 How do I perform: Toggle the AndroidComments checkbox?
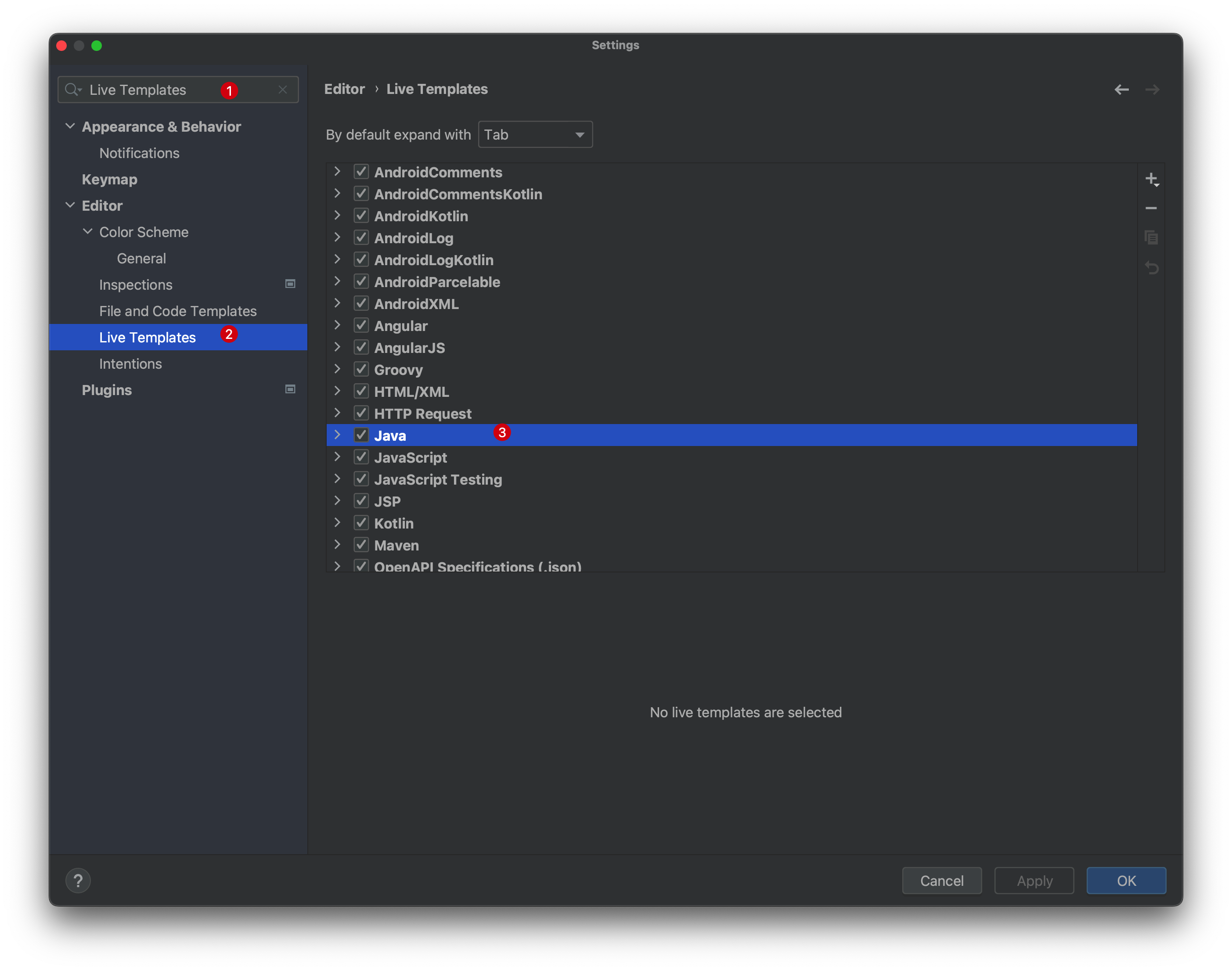tap(361, 171)
